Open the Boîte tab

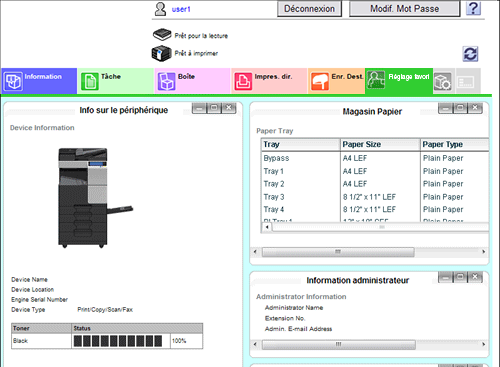click(192, 81)
